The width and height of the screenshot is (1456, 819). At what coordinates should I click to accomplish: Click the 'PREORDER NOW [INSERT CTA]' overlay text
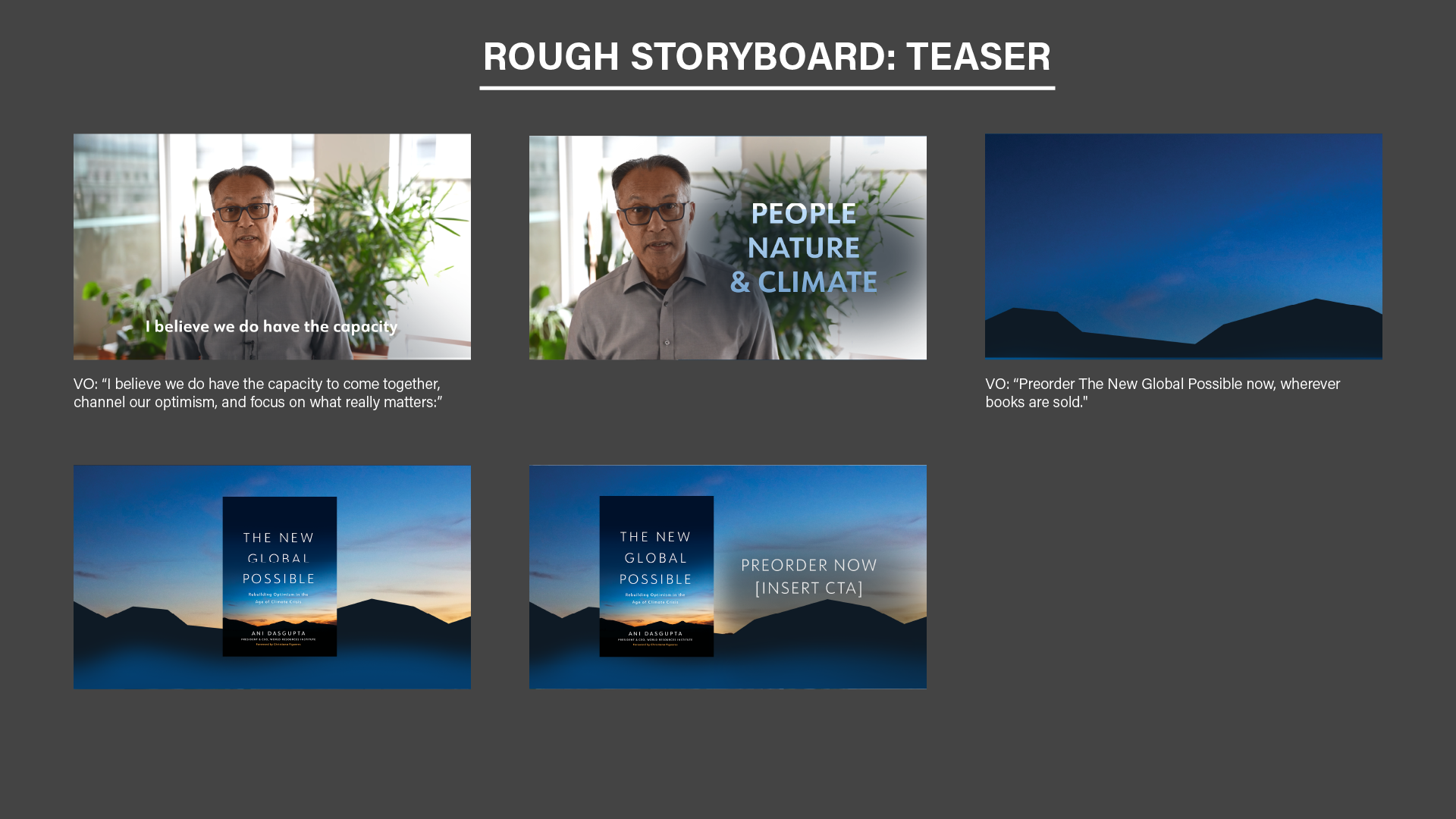point(809,576)
